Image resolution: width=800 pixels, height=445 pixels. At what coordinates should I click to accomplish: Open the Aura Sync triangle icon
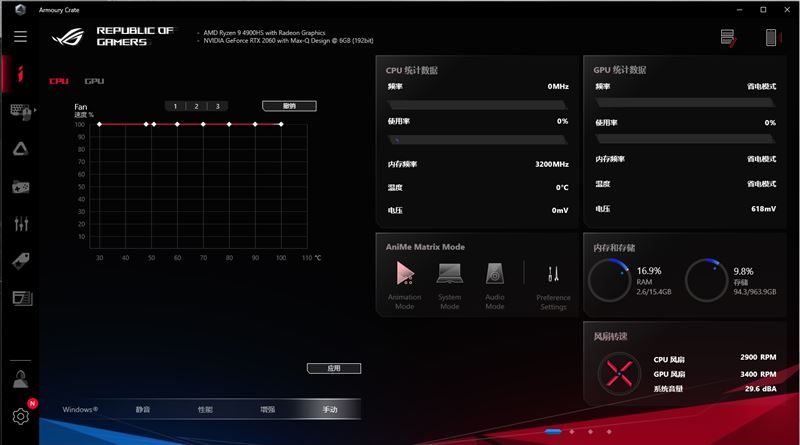point(20,149)
